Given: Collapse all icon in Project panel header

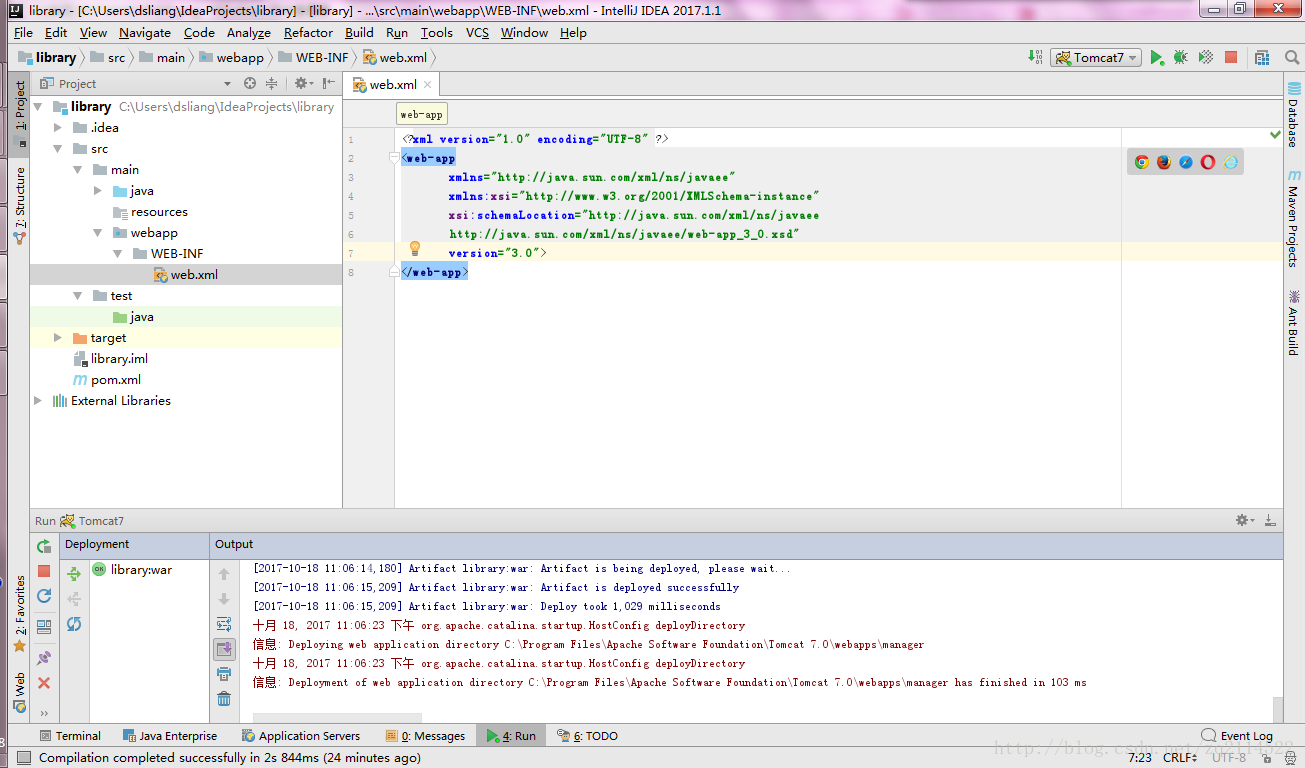Looking at the screenshot, I should click(x=271, y=84).
